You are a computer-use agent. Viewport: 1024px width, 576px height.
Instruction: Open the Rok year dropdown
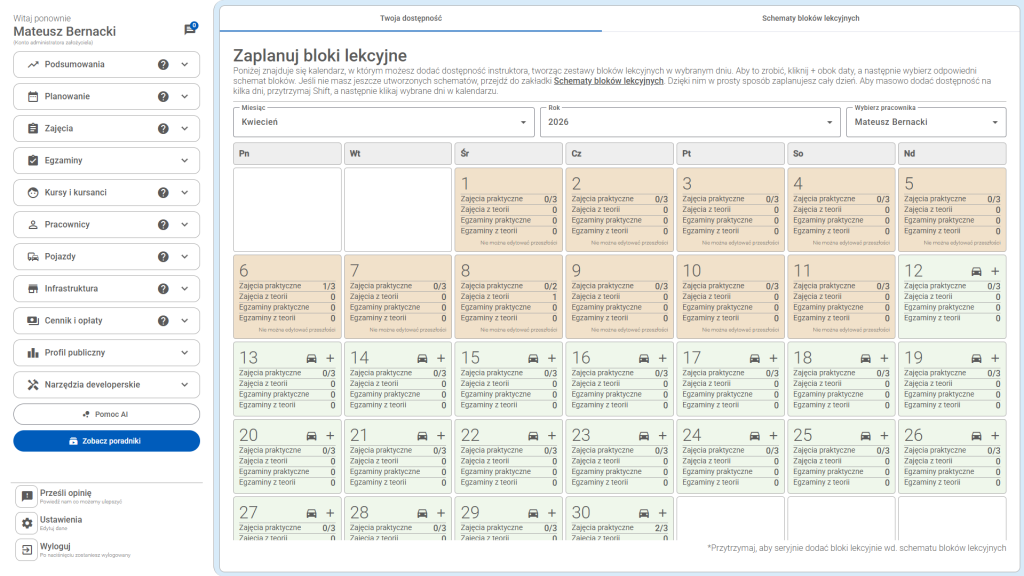689,122
